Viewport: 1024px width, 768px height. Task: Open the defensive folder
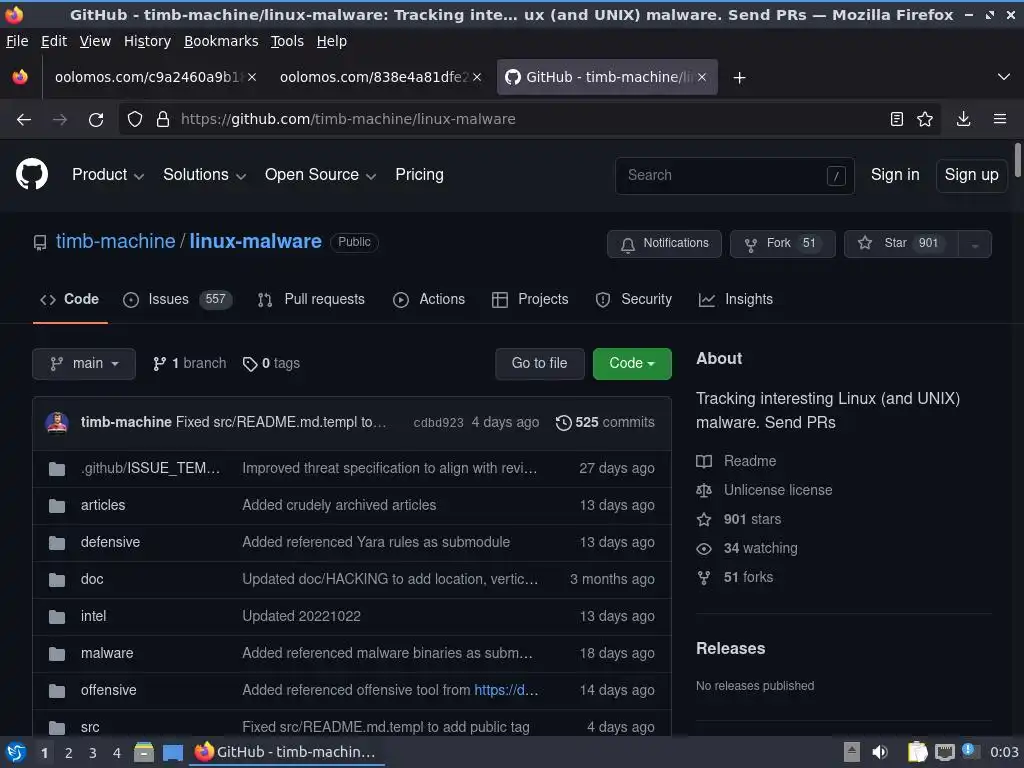click(110, 543)
